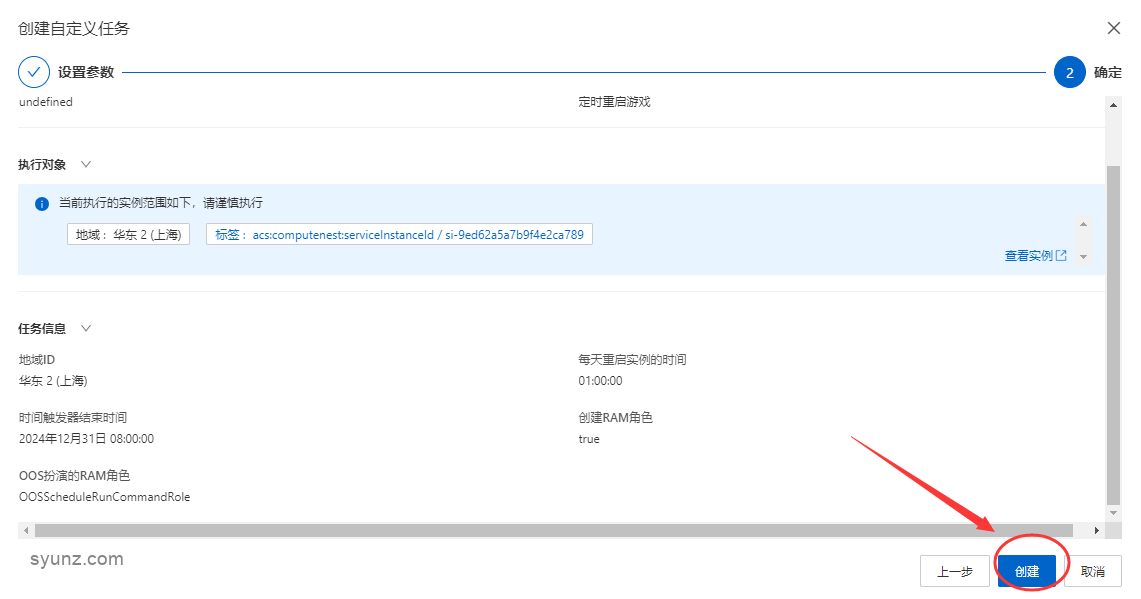This screenshot has width=1141, height=599.
Task: Collapse the 任务信息 section chevron
Action: [86, 328]
